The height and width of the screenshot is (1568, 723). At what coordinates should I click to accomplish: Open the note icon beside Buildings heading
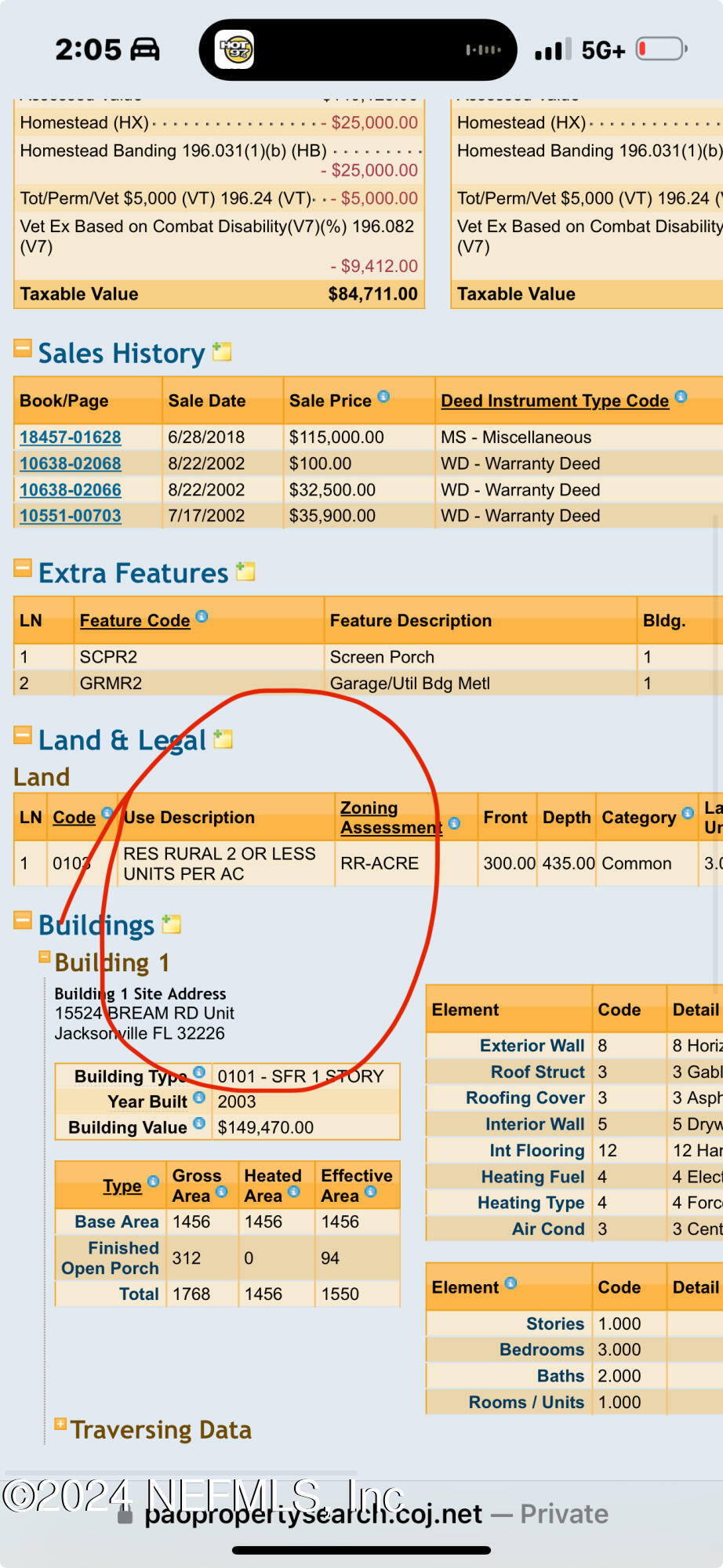(172, 924)
